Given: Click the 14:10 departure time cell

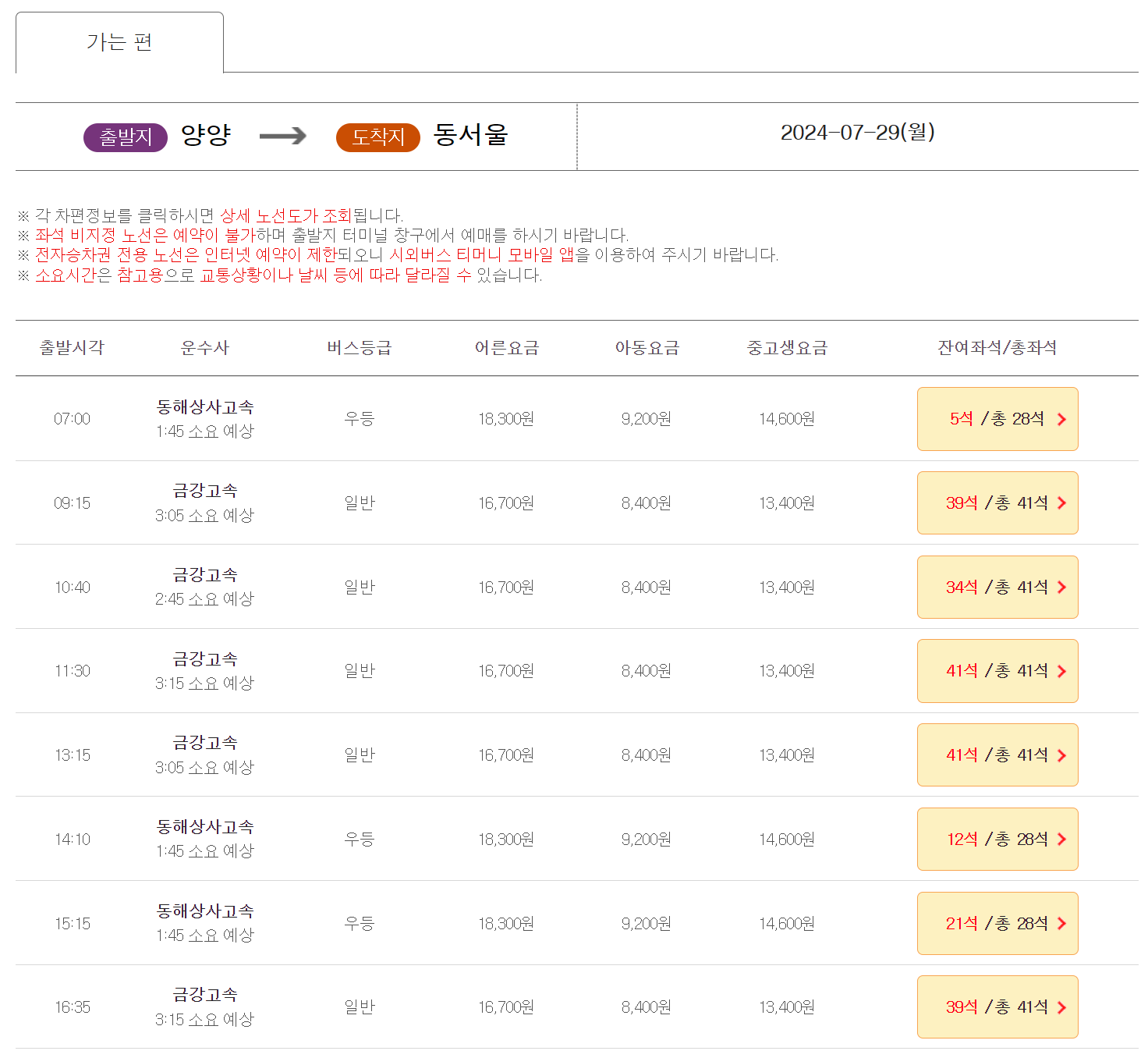Looking at the screenshot, I should click(72, 840).
